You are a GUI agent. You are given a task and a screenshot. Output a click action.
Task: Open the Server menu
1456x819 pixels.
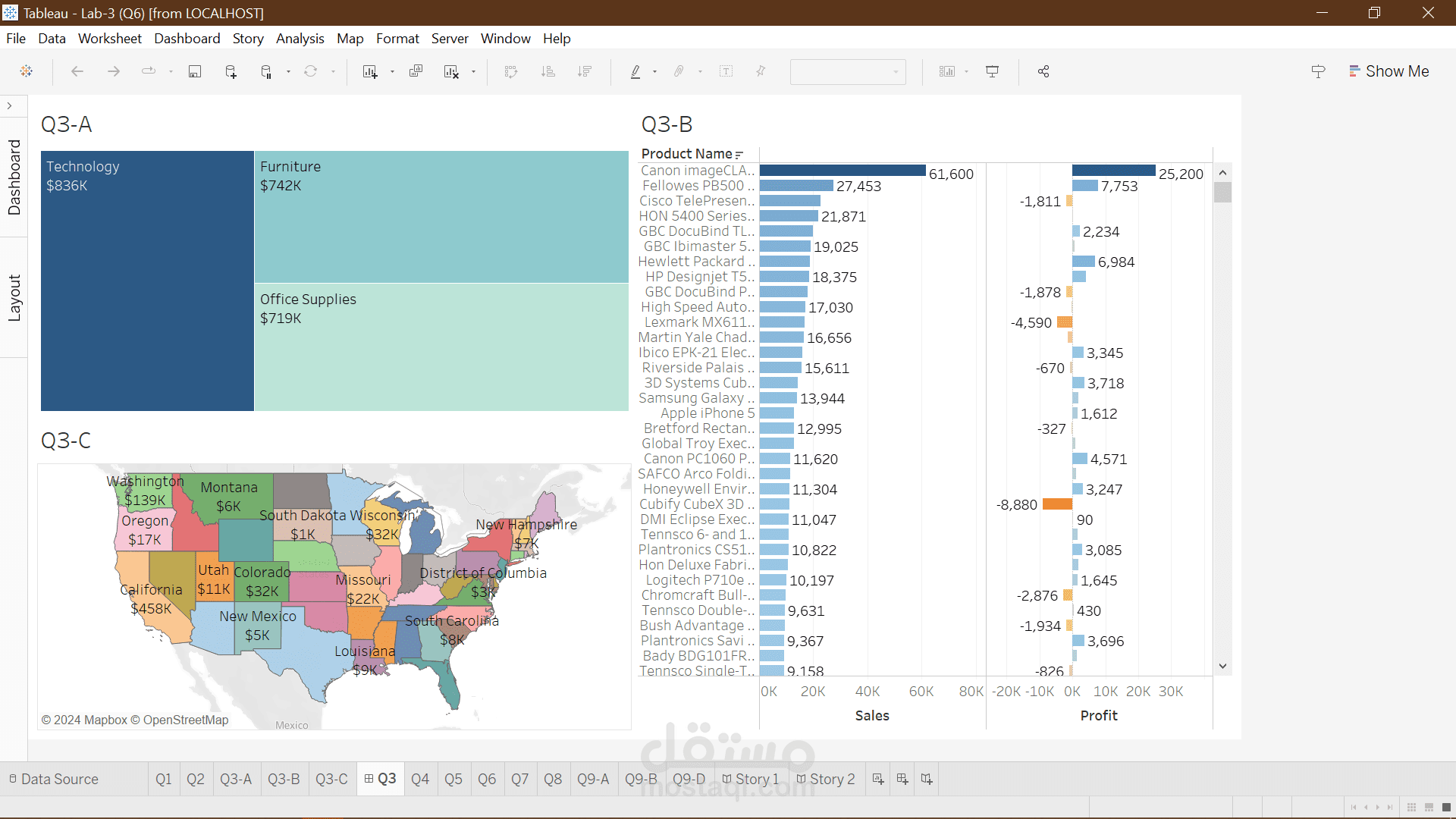tap(450, 39)
